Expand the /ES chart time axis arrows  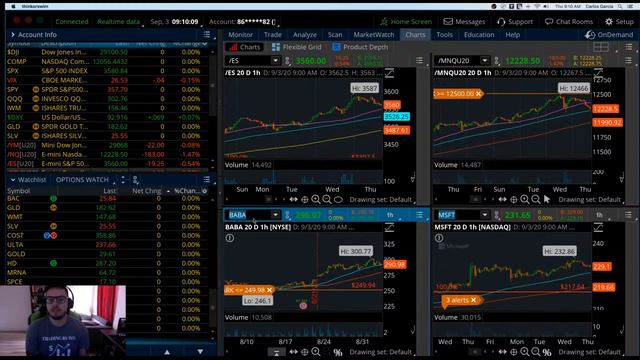coord(293,200)
